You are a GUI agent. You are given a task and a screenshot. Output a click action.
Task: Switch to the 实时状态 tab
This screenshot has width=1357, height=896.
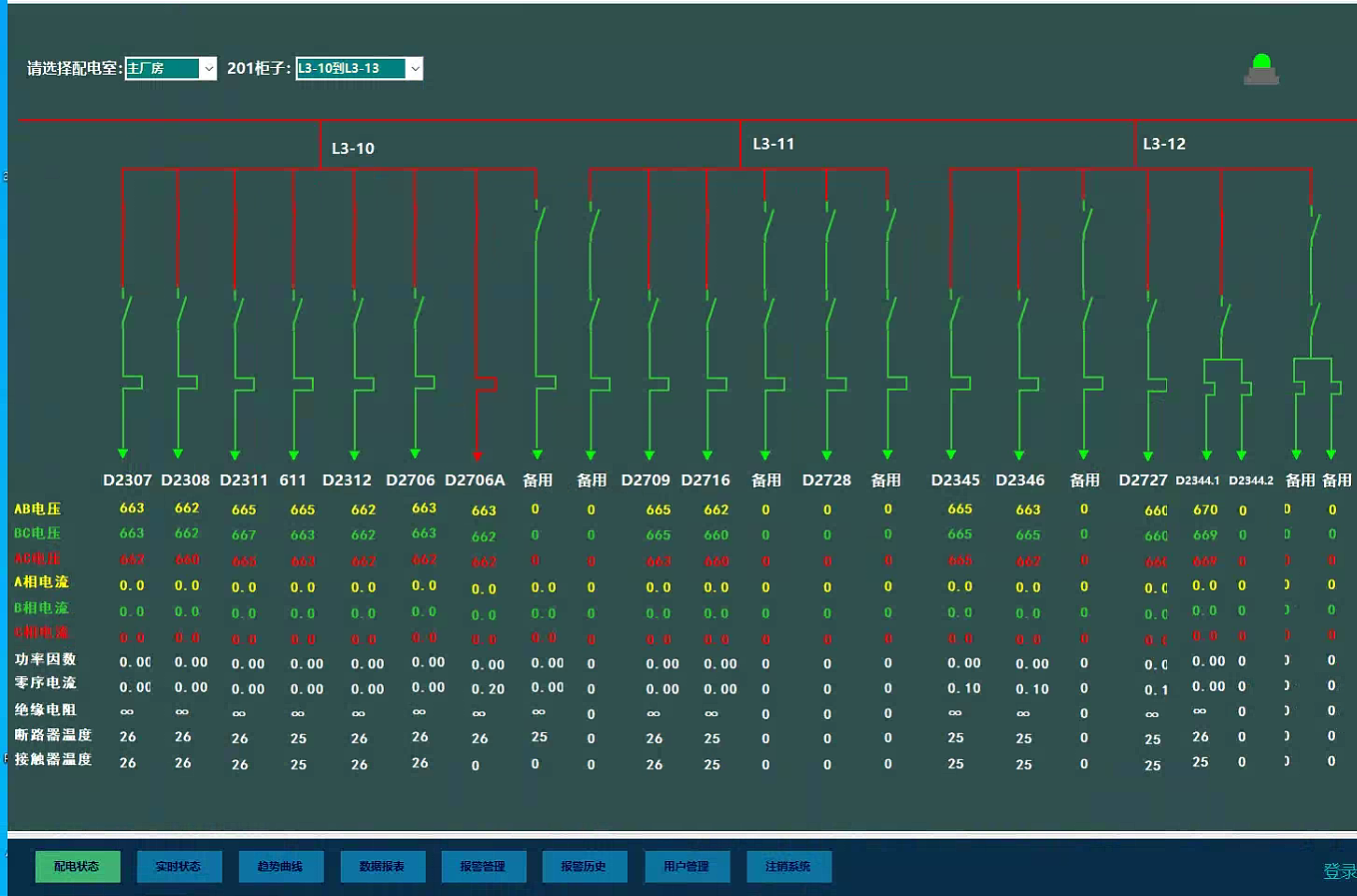pos(178,866)
